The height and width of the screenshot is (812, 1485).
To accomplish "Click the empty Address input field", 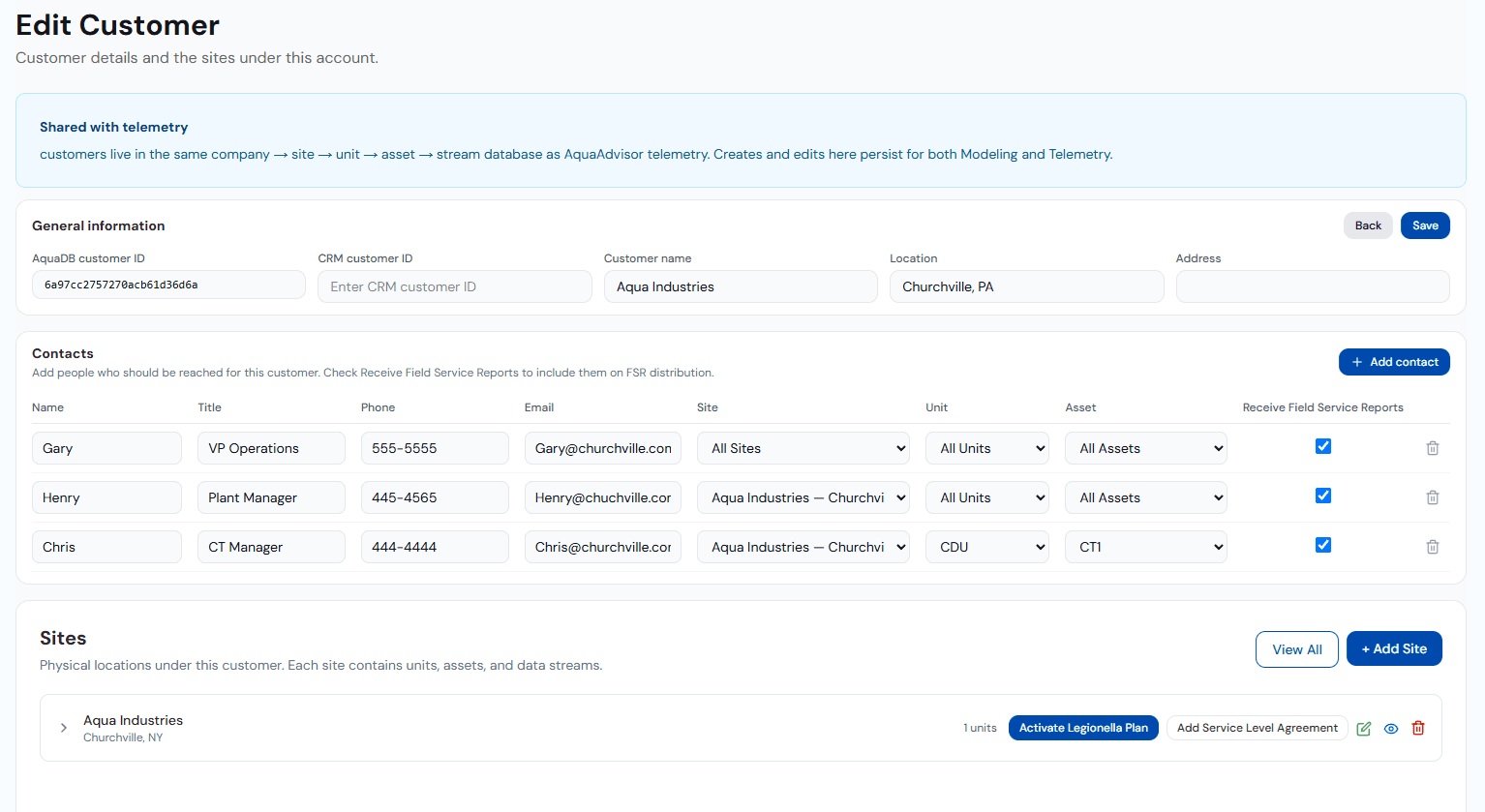I will coord(1313,286).
